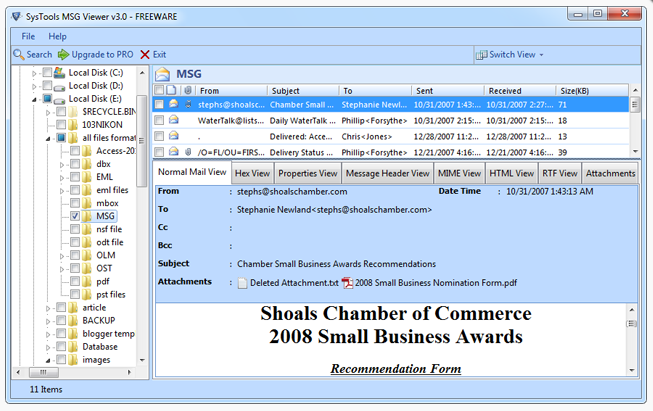Tick checkbox for WaterTalk@lists message row
Image resolution: width=653 pixels, height=411 pixels.
coord(159,120)
